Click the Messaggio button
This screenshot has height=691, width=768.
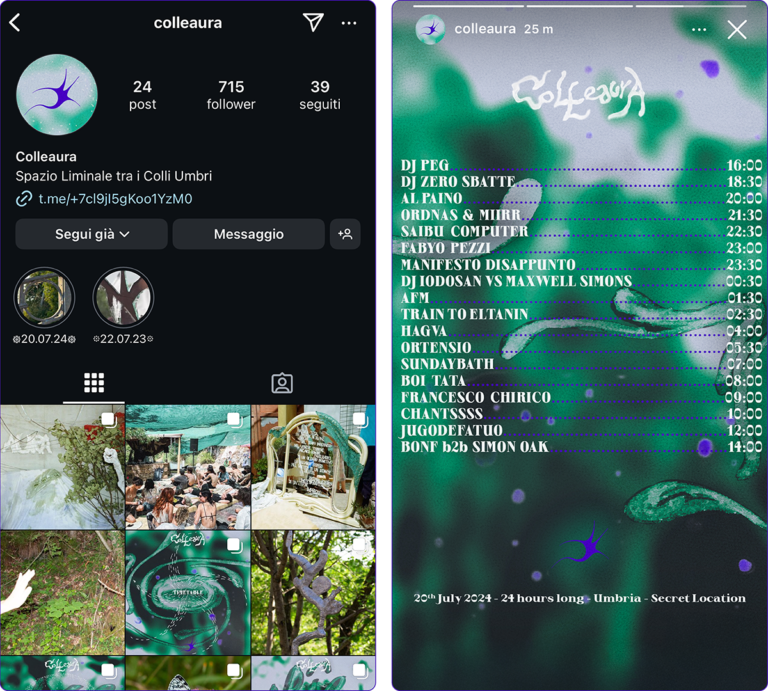(x=249, y=234)
